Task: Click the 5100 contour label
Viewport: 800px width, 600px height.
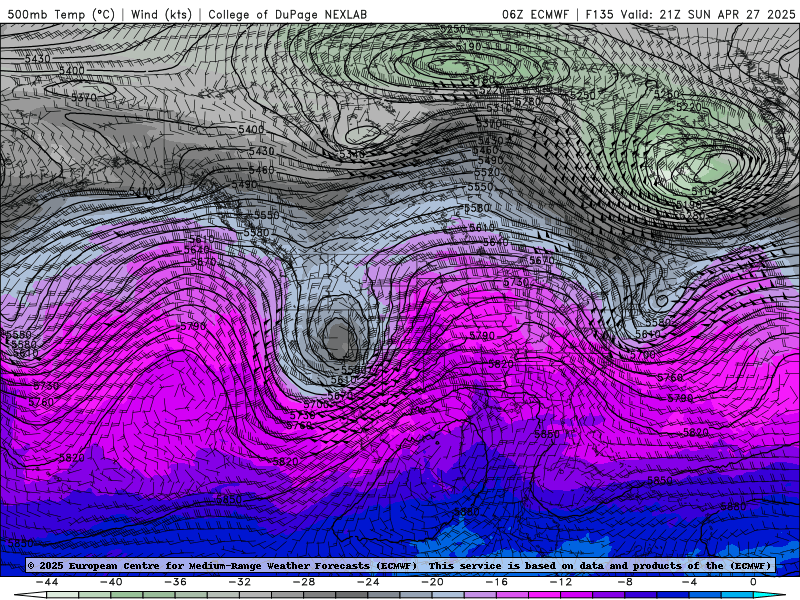Action: (704, 191)
